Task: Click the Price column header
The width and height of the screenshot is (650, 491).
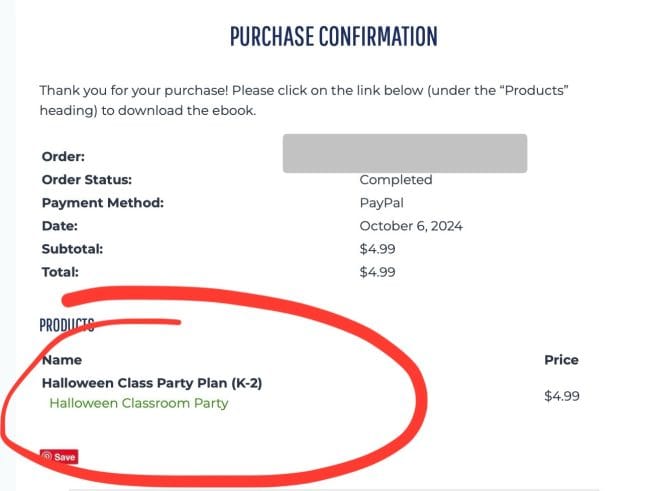Action: click(x=561, y=359)
